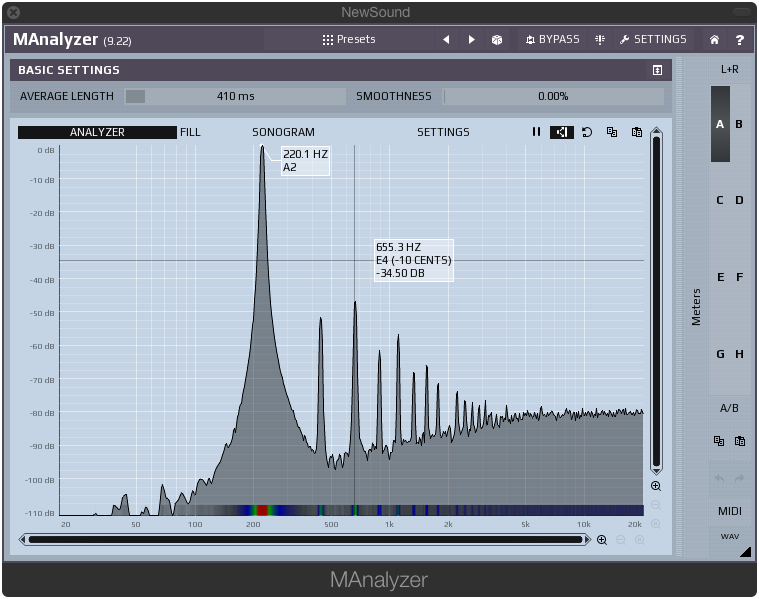This screenshot has height=599, width=759.
Task: Click the dimmed redo arrow
Action: (x=740, y=478)
